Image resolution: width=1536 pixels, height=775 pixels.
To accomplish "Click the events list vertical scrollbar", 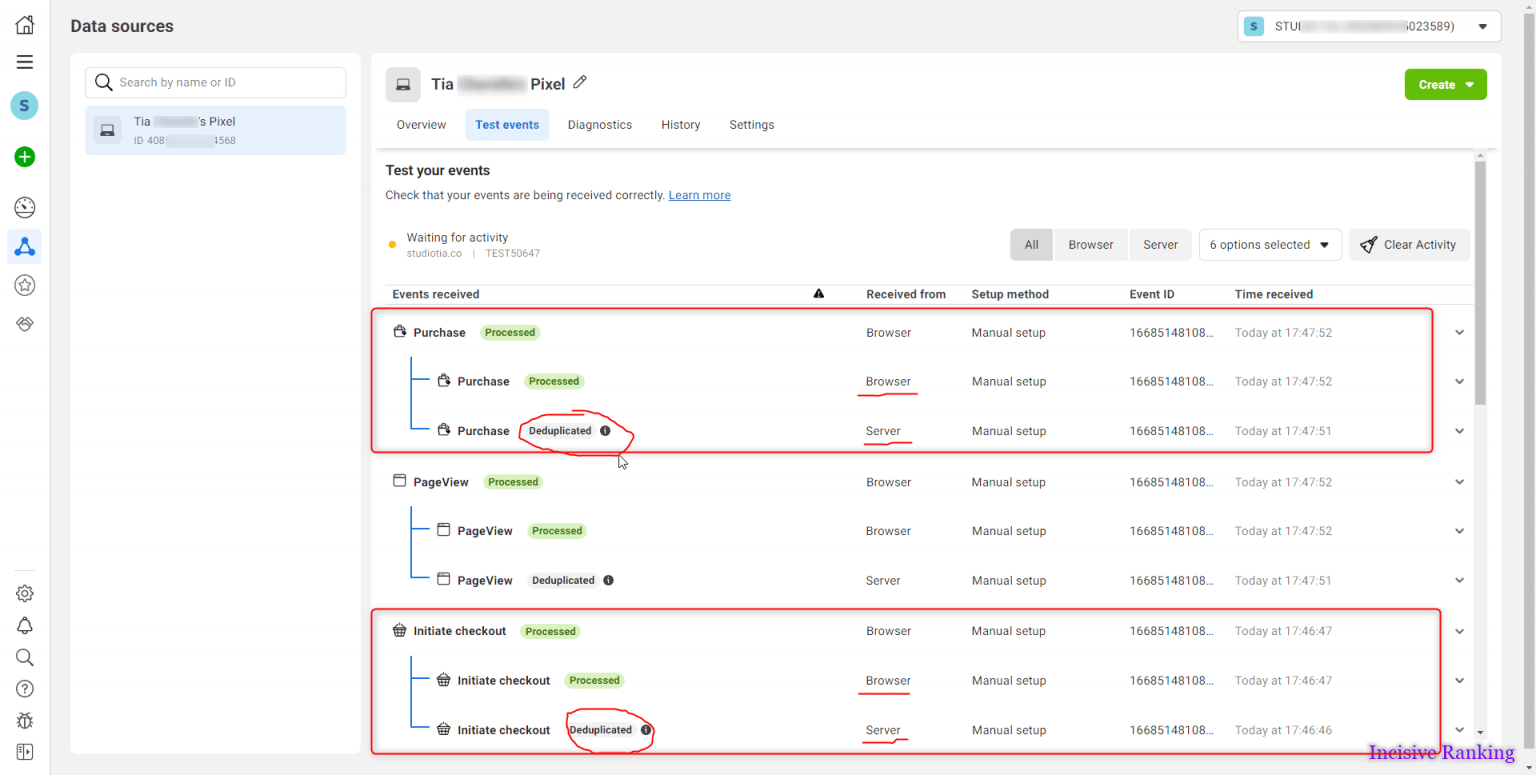I will click(1480, 283).
